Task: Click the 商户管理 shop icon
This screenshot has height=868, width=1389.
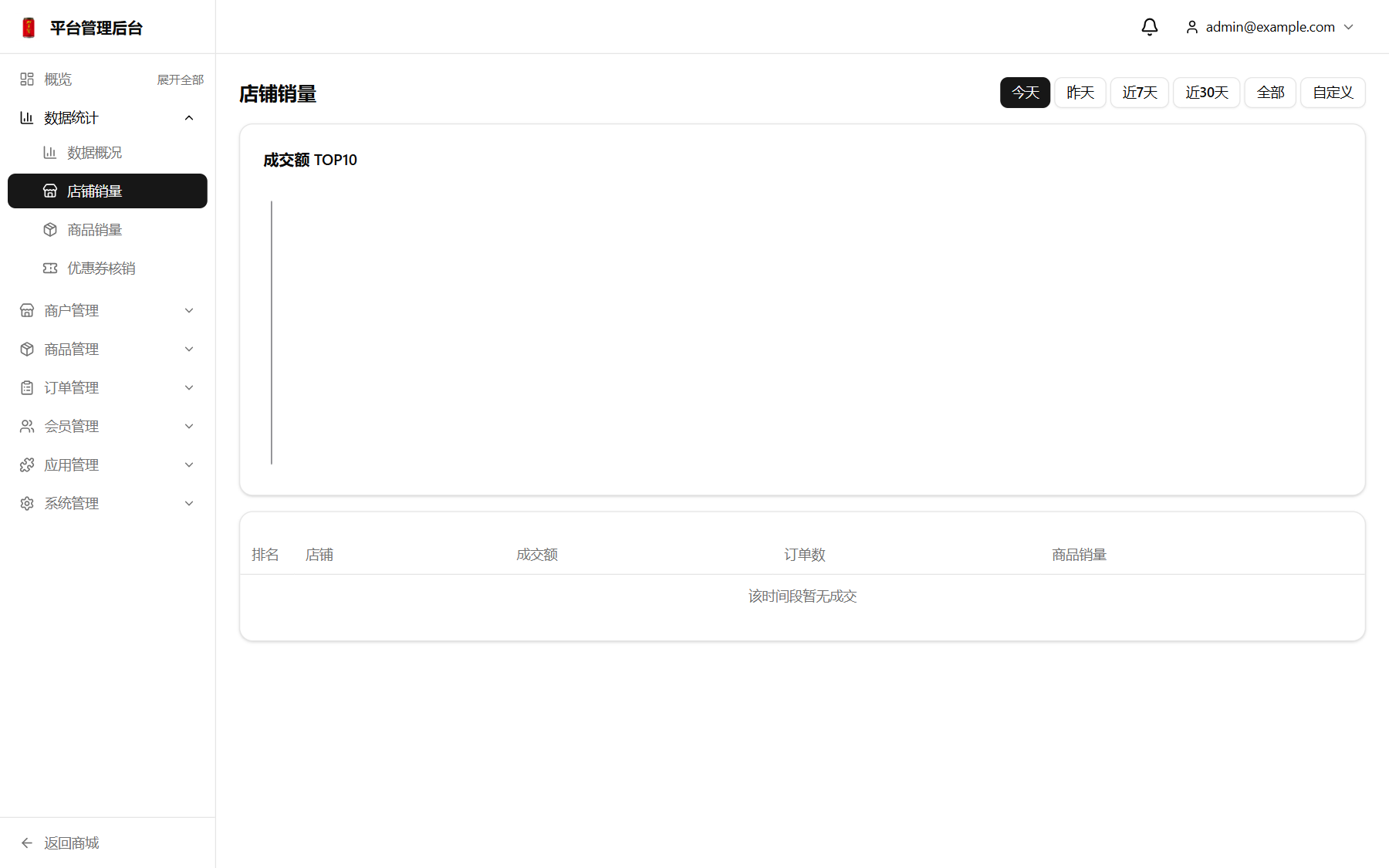Action: tap(27, 311)
